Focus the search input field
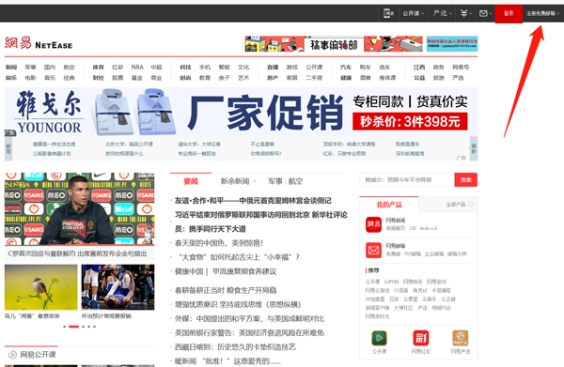Viewport: 564px width, 367px height. (x=407, y=180)
